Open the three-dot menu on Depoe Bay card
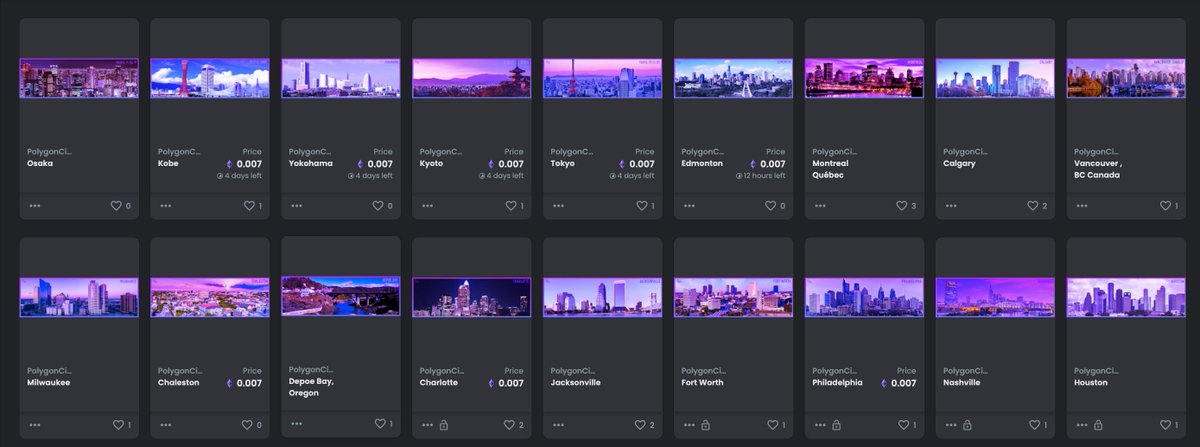Viewport: 1200px width, 447px height. coord(297,424)
